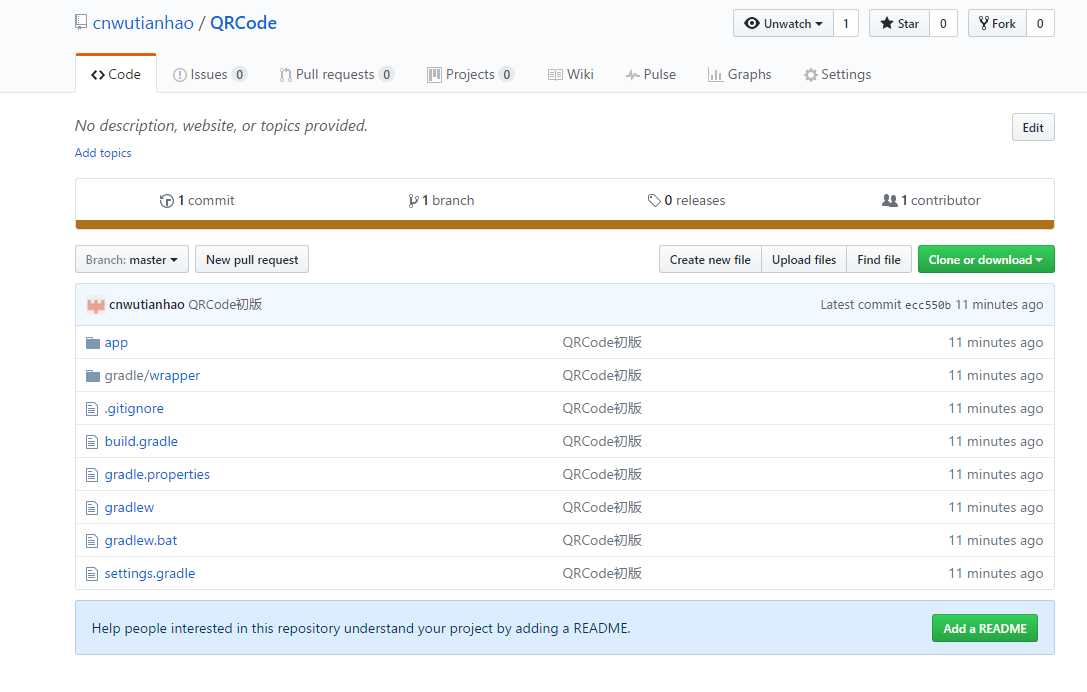The height and width of the screenshot is (692, 1087).
Task: Open the cnwutianhao owner link in header
Action: (x=143, y=23)
